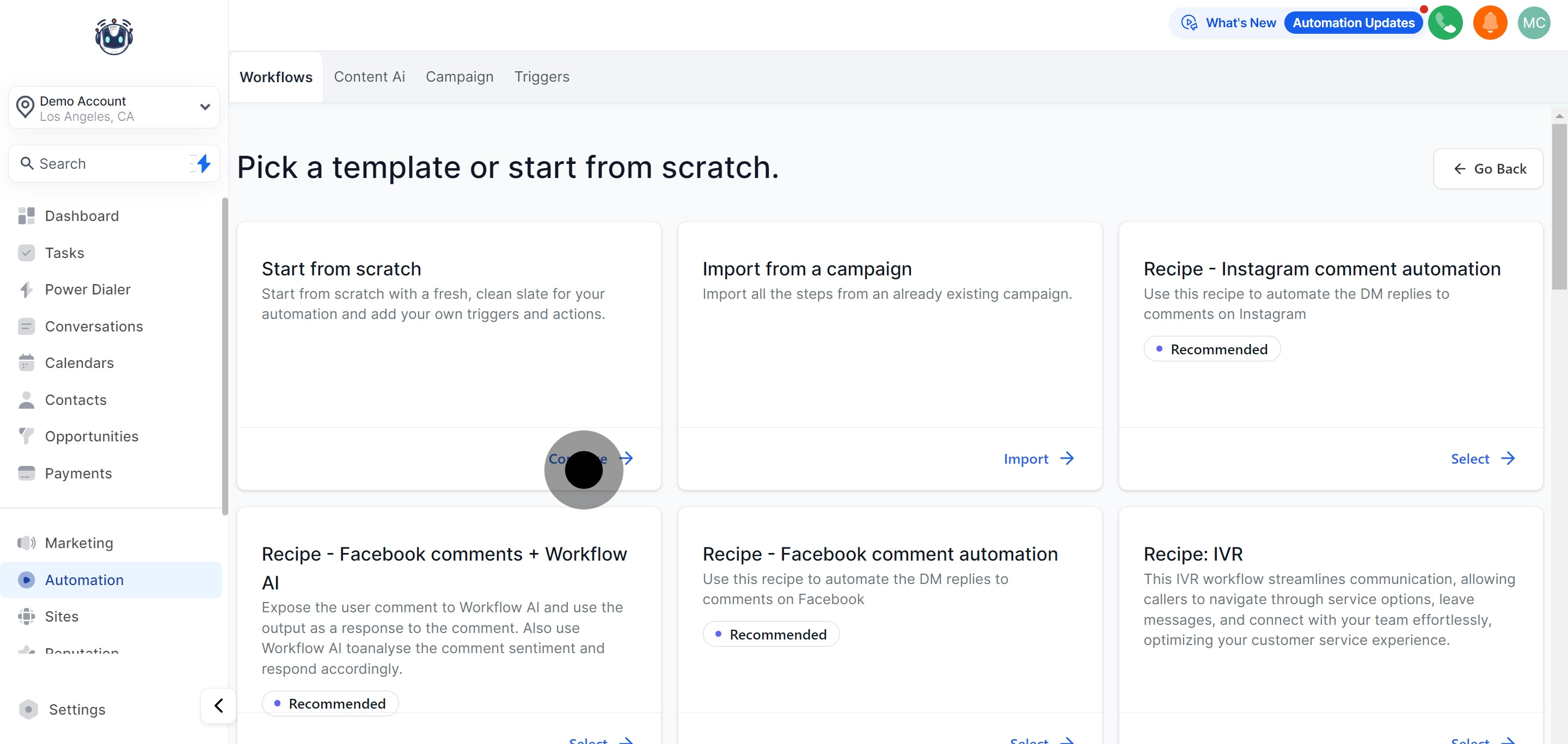Go to Power Dialer in sidebar
1568x744 pixels.
click(87, 290)
